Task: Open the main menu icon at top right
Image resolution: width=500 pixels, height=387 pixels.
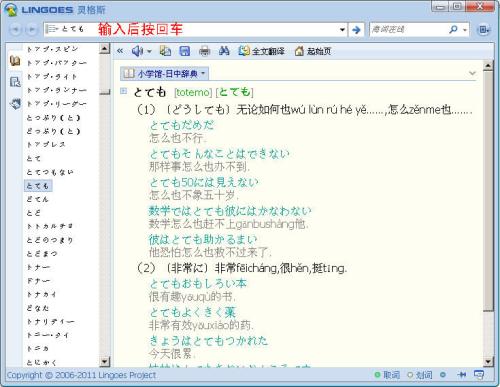Action: 483,30
